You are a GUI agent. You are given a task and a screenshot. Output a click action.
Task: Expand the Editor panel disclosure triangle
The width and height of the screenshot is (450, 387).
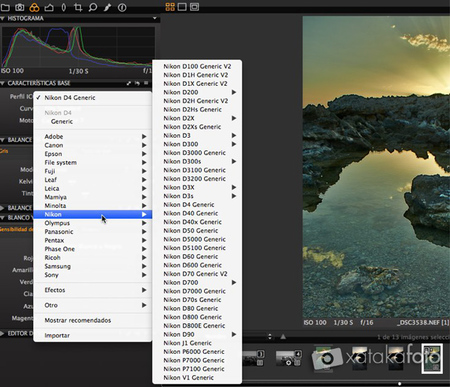coord(3,333)
